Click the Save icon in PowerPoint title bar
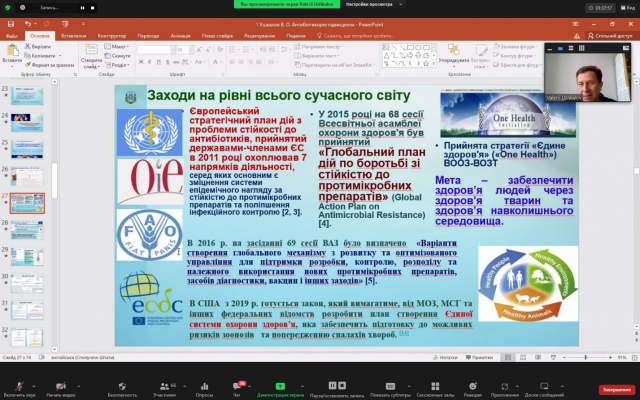This screenshot has height=400, width=640. (x=11, y=24)
